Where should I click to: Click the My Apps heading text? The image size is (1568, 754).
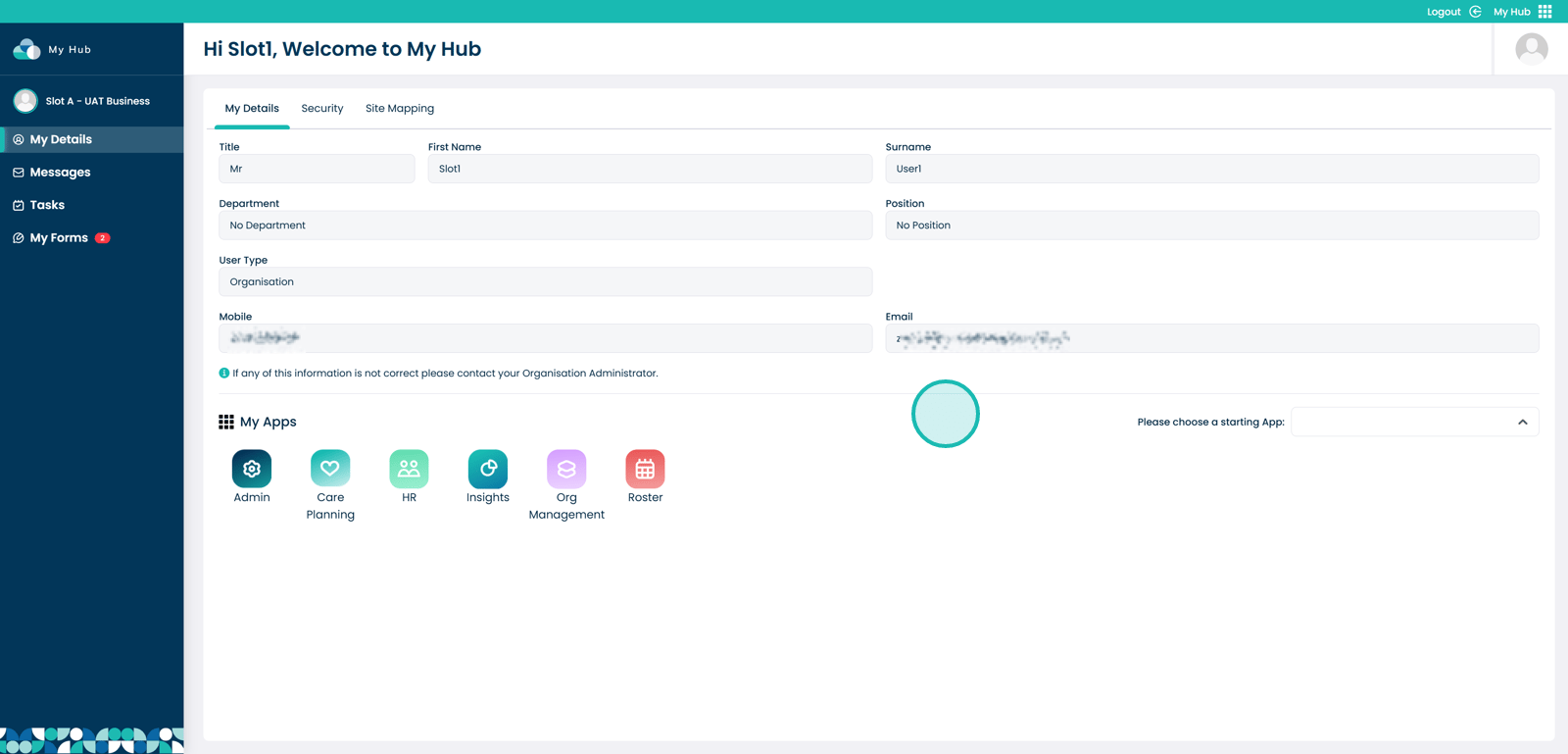(x=268, y=422)
